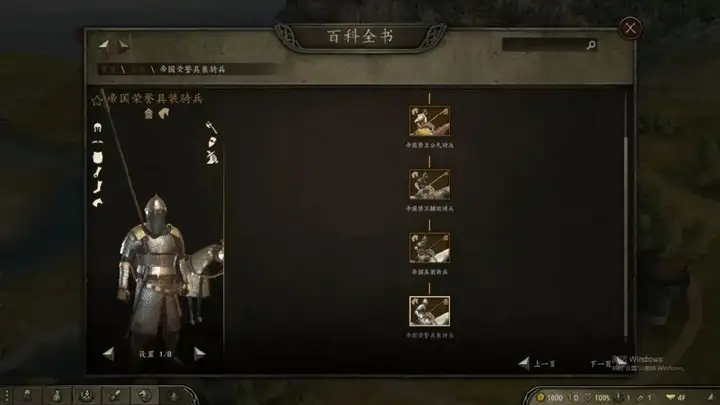The height and width of the screenshot is (405, 720).
Task: Go to previous page (上一页)
Action: [x=537, y=364]
